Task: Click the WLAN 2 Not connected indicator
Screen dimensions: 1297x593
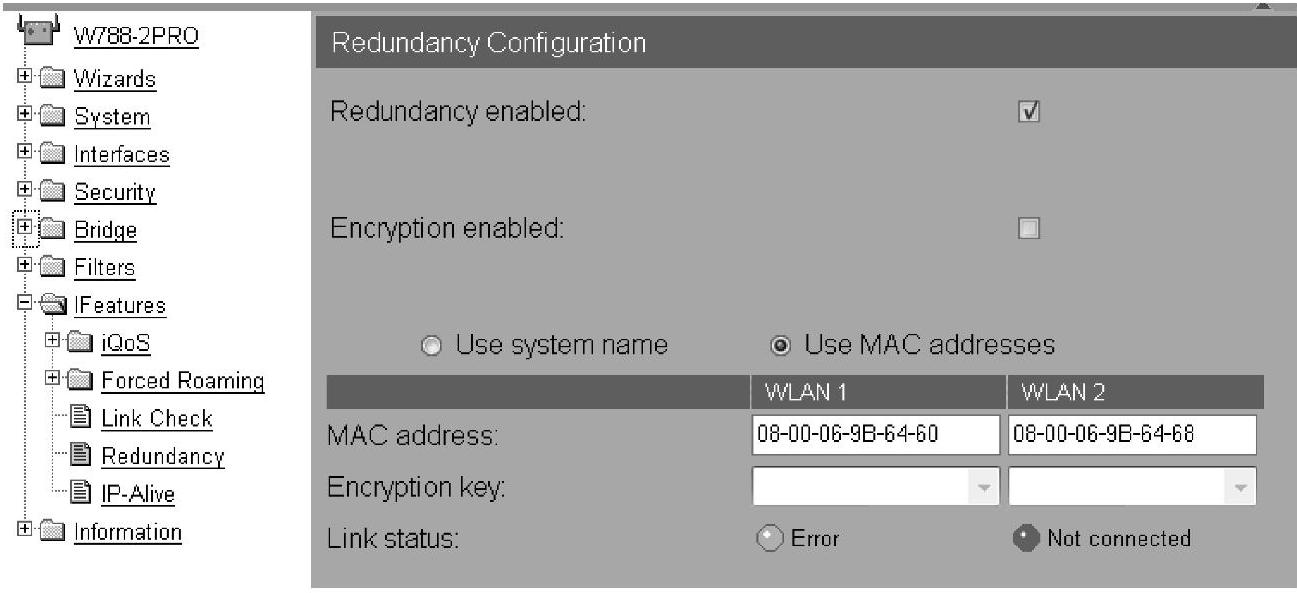Action: click(1025, 538)
